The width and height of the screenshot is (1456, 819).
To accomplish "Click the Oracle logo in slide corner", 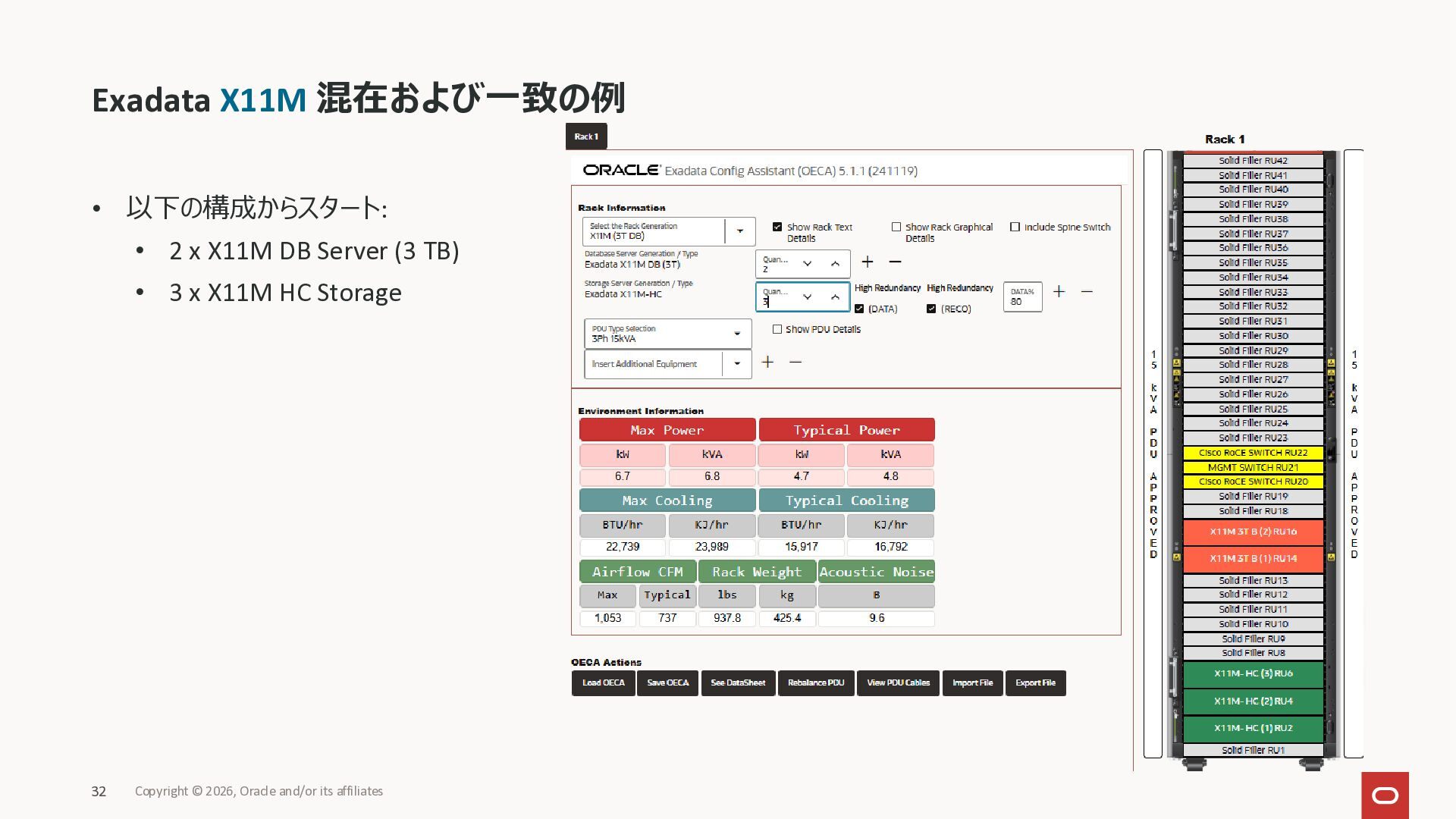I will 1385,795.
